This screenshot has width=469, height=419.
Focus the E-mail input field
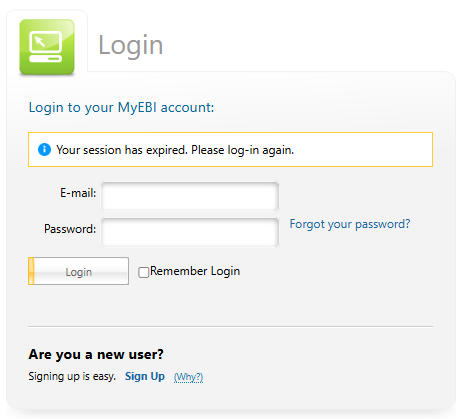tap(190, 196)
